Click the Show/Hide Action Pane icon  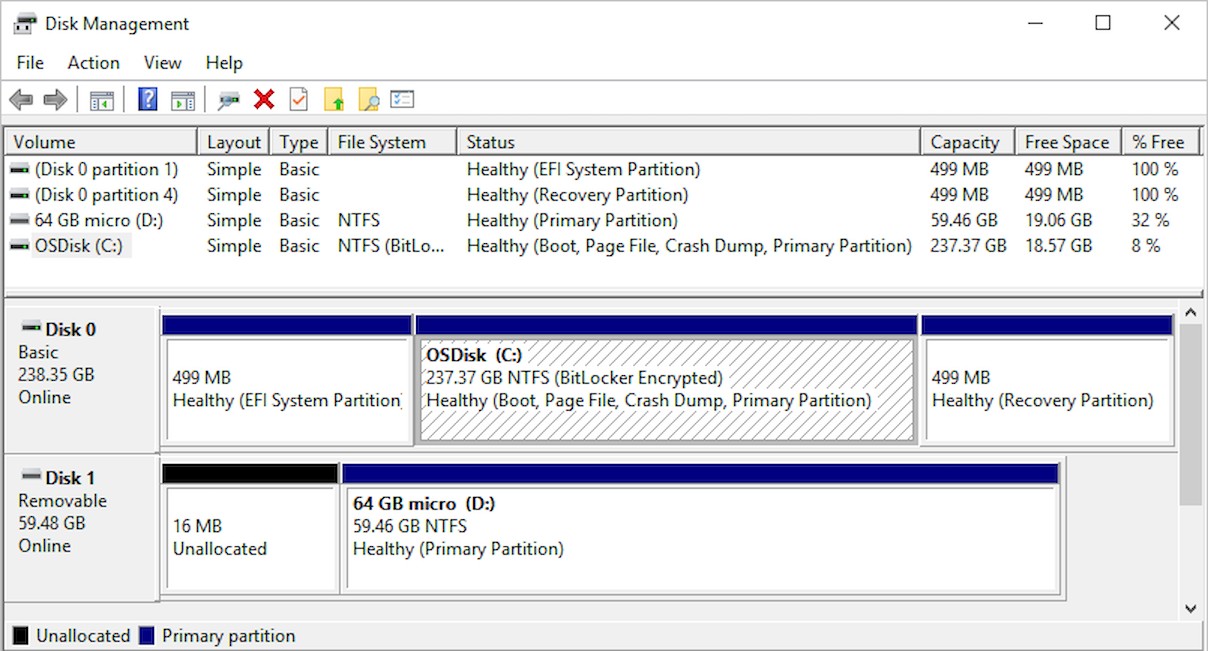click(182, 100)
